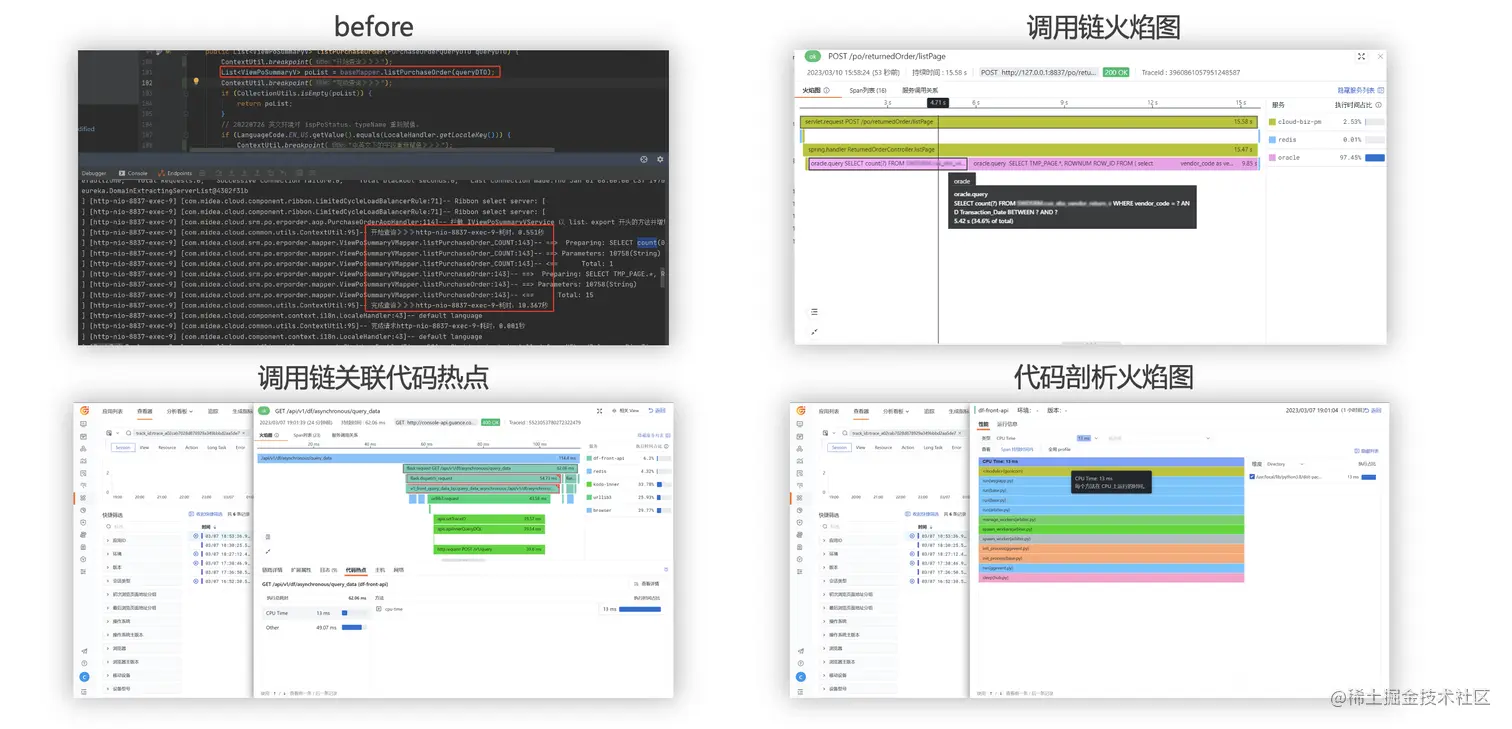Open Endpoints tab in before IDE debugger
Image resolution: width=1512 pixels, height=729 pixels.
176,173
